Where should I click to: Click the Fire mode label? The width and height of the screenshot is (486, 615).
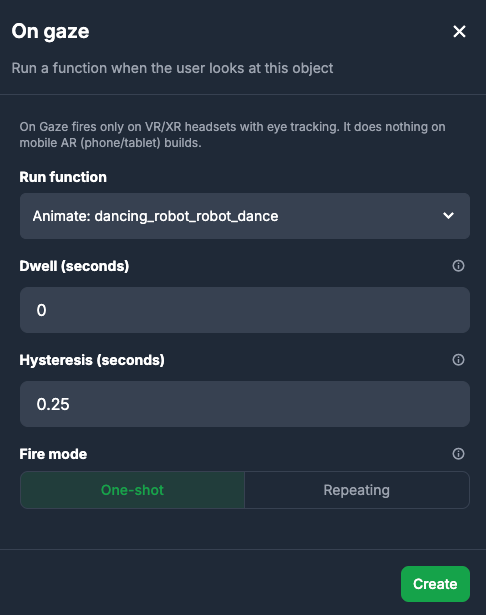53,454
